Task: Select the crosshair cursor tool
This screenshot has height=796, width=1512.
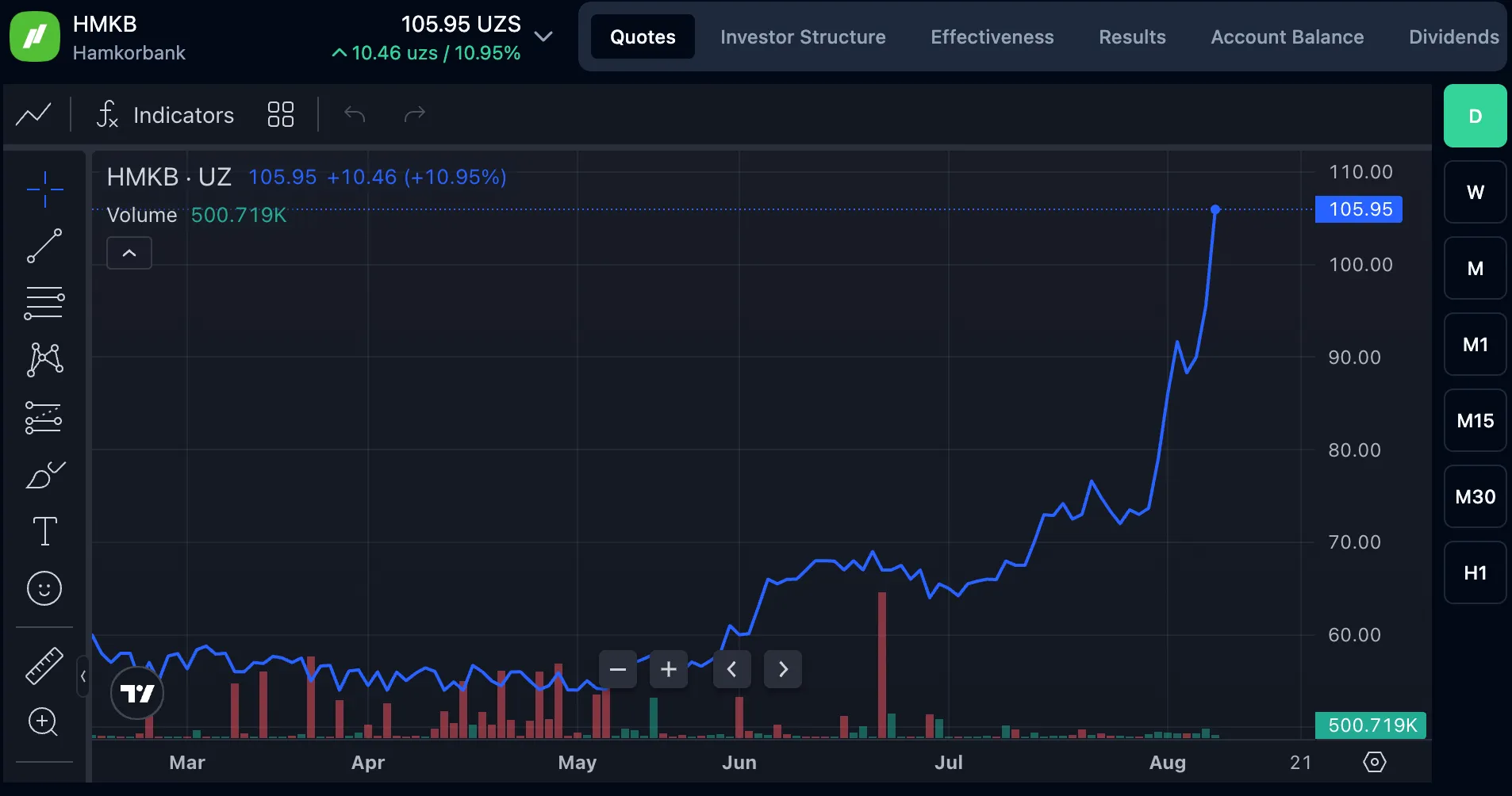Action: point(44,189)
